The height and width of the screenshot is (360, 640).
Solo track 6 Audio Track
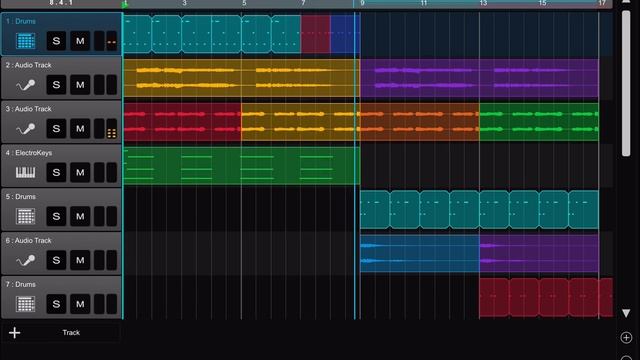tap(56, 260)
